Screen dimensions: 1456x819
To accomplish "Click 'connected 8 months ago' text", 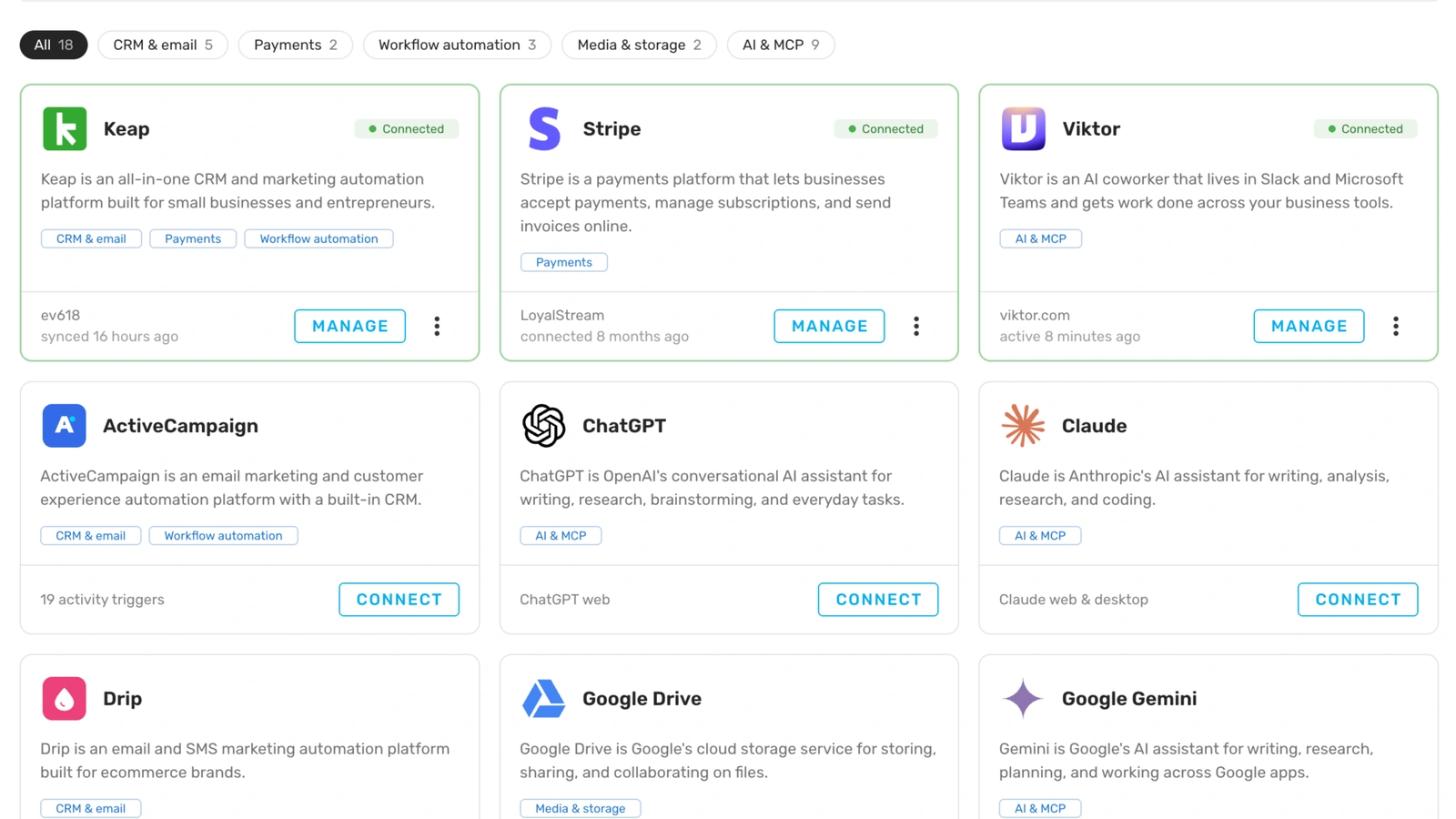I will pyautogui.click(x=604, y=337).
